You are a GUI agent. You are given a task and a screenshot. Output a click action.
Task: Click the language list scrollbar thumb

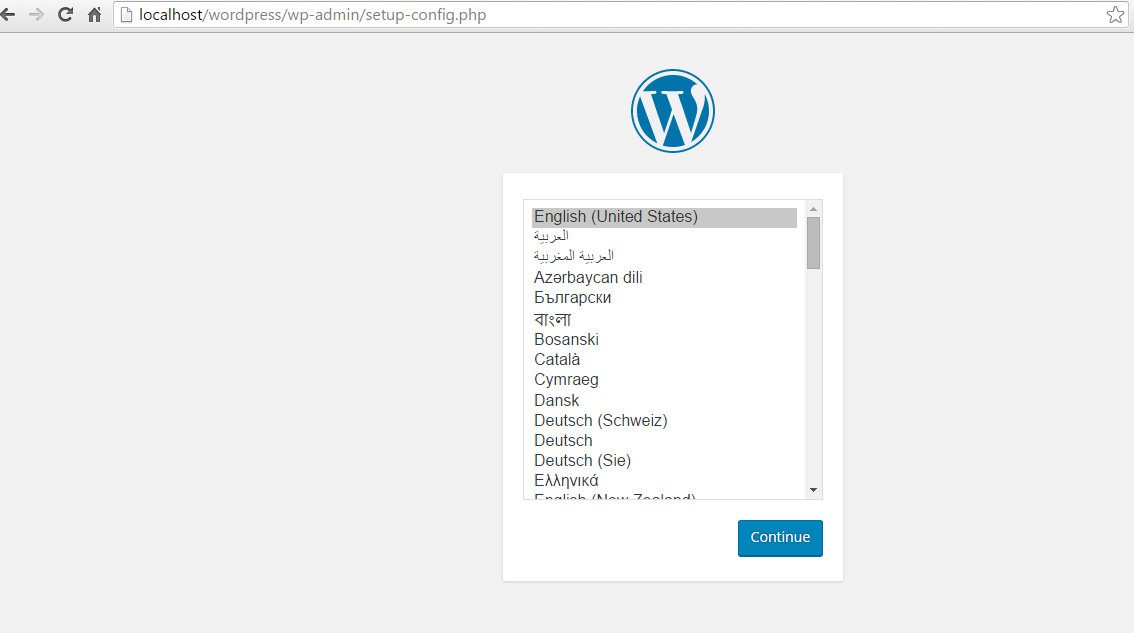[x=814, y=242]
